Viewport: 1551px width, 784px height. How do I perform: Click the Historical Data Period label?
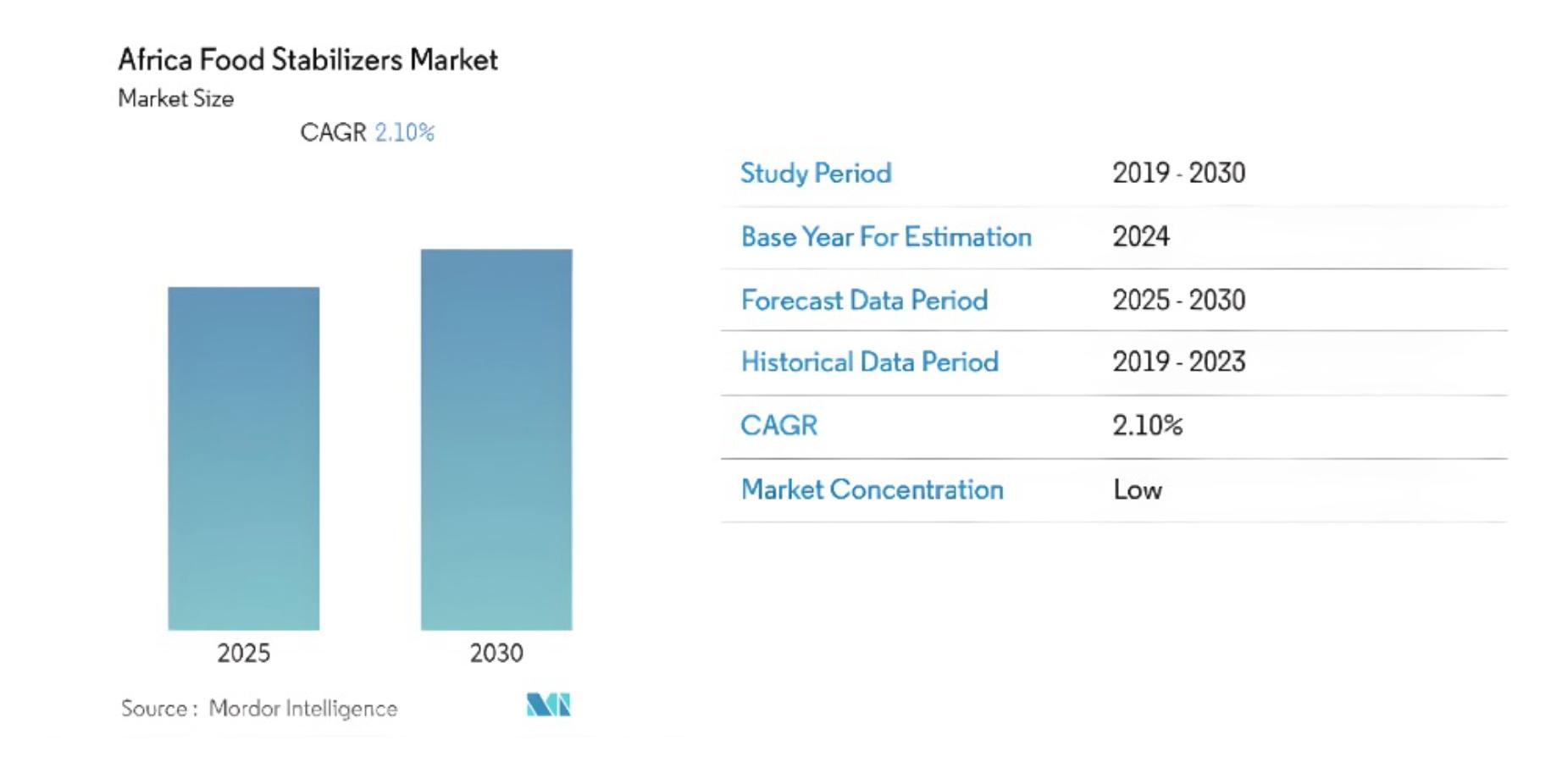click(x=869, y=362)
